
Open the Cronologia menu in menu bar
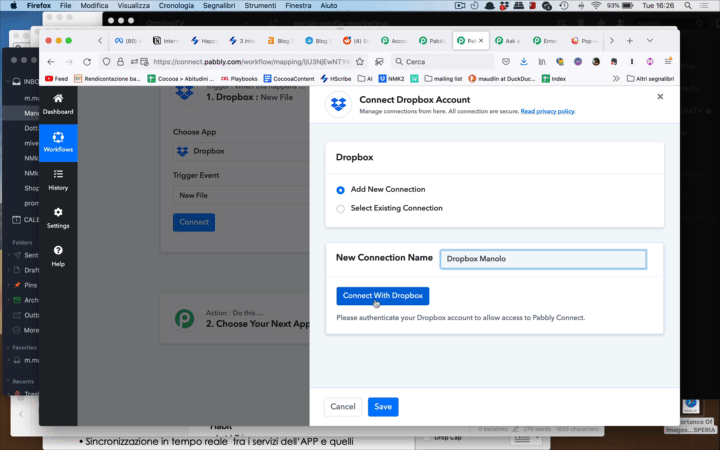click(x=176, y=6)
